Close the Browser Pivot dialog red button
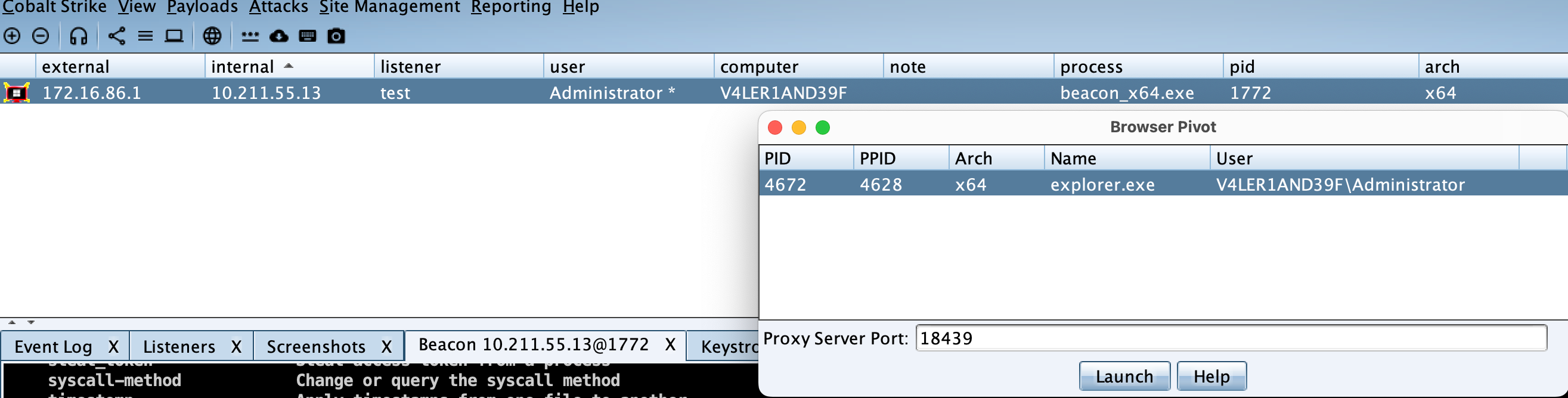Screen dimensions: 1568x398 point(775,127)
